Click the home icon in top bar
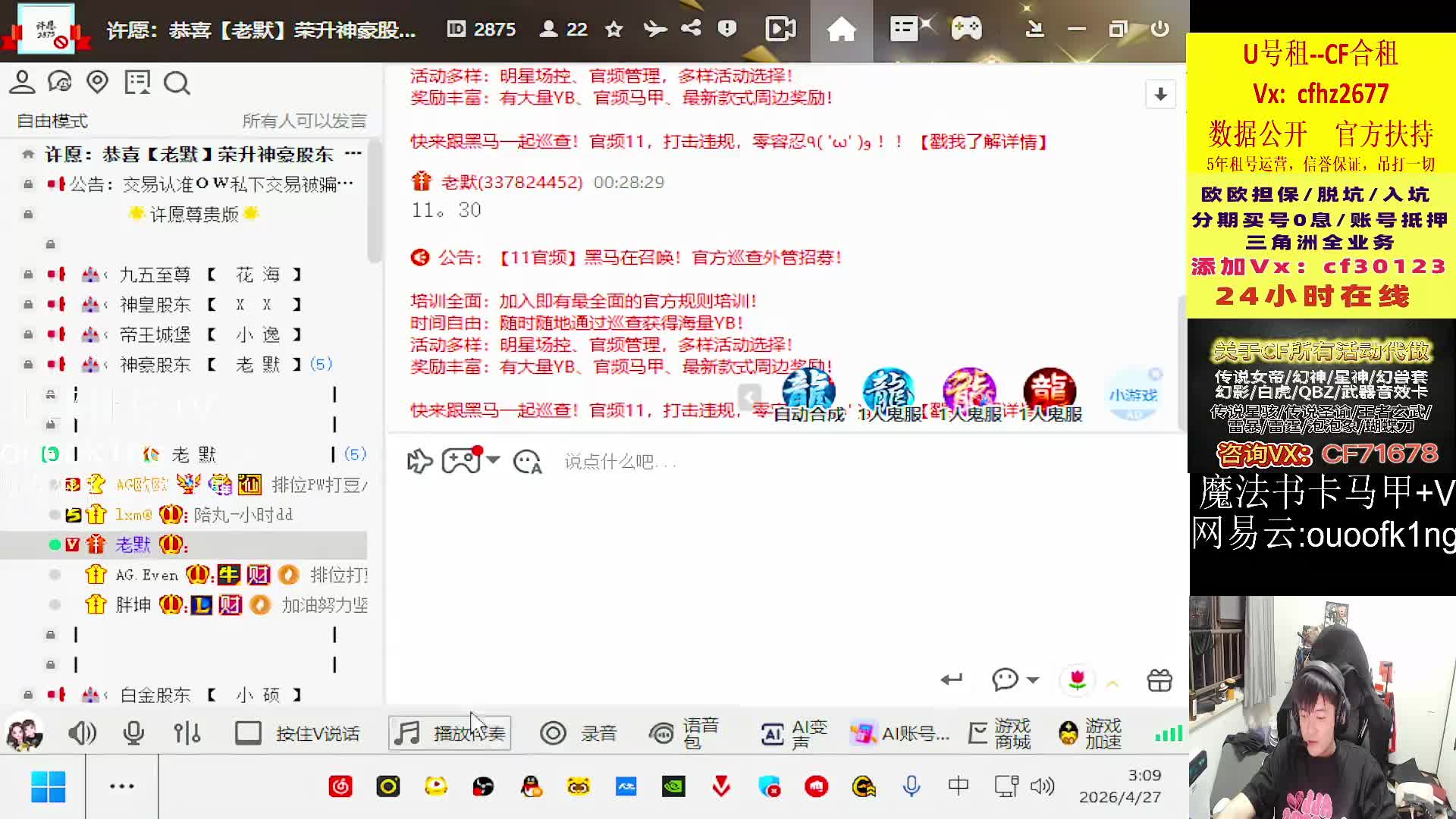 pyautogui.click(x=841, y=30)
